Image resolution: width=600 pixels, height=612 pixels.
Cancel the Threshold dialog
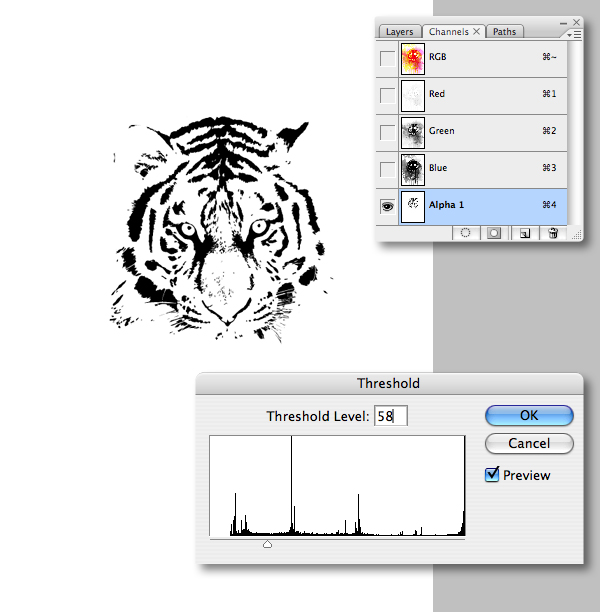[529, 443]
